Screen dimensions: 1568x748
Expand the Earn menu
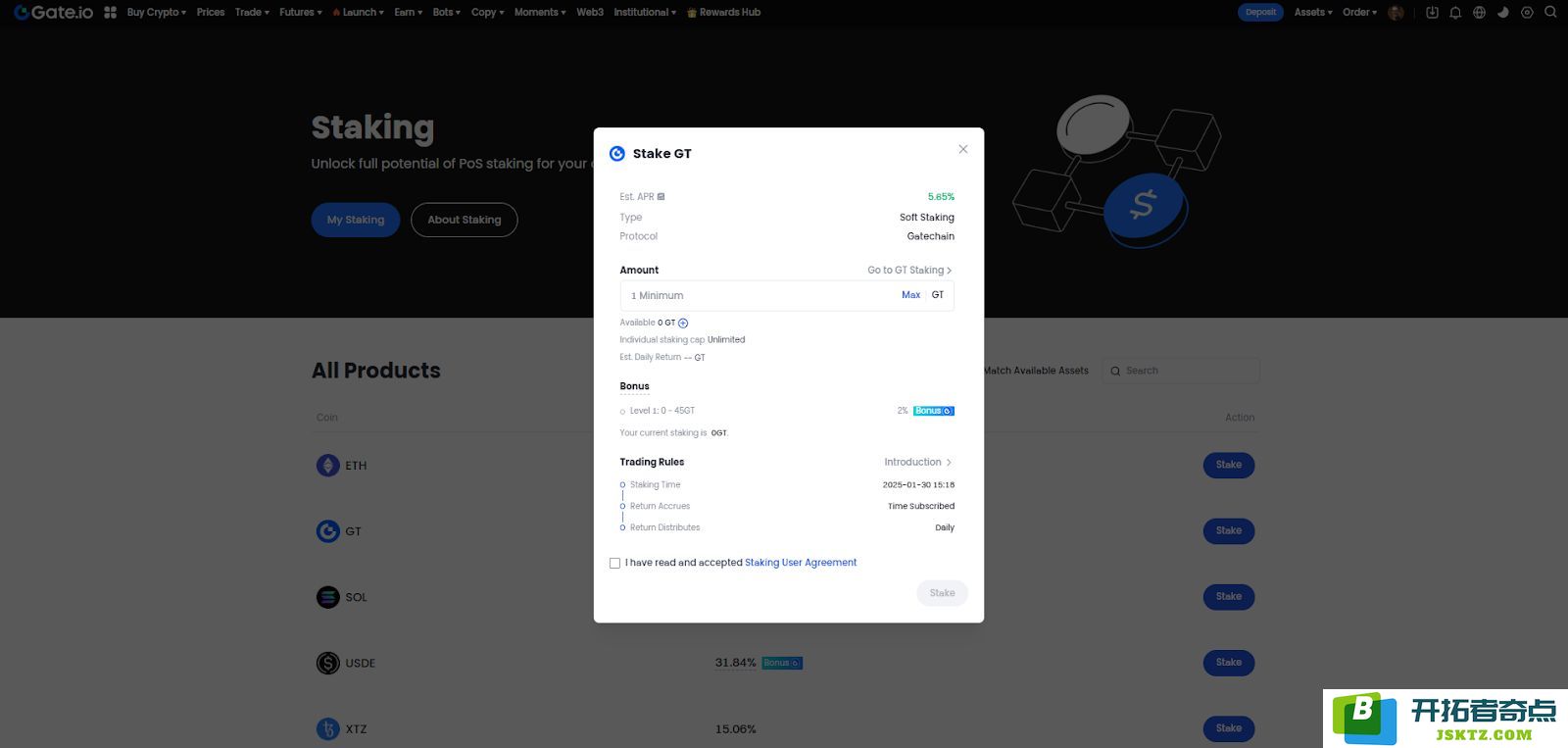[x=408, y=13]
